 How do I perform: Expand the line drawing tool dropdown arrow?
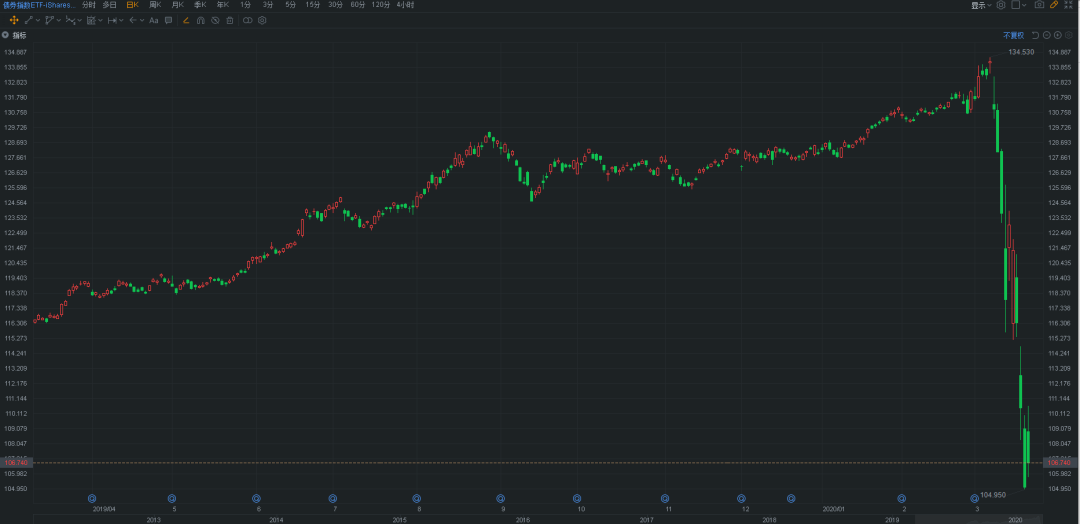pos(38,20)
